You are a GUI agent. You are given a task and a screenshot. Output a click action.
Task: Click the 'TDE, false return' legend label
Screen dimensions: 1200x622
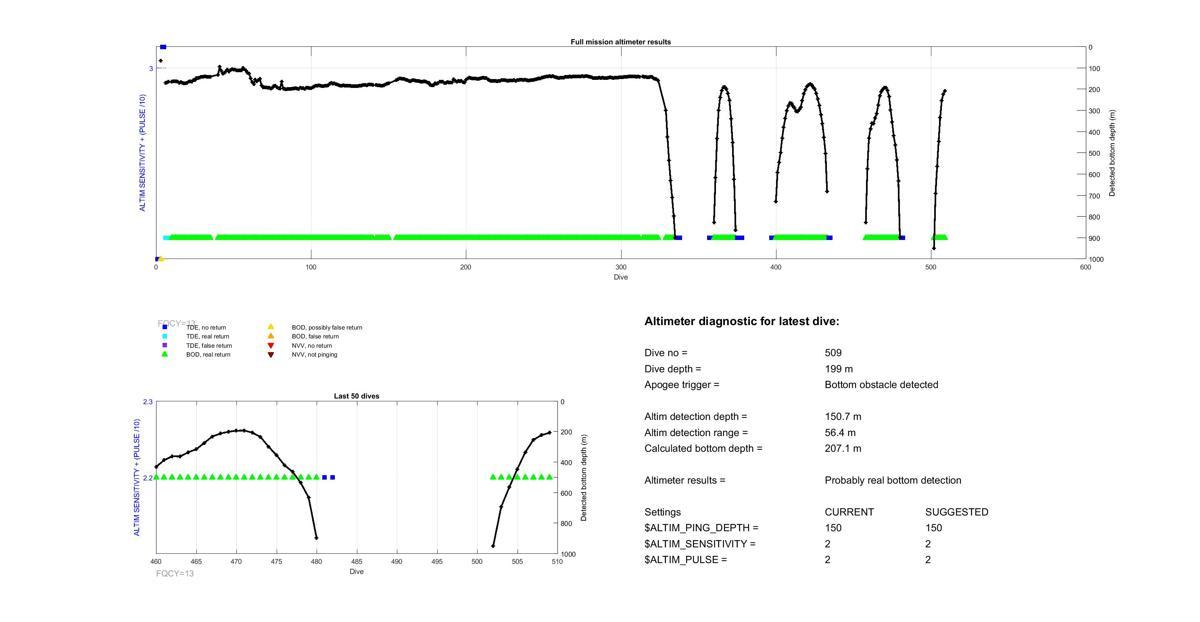click(x=209, y=345)
